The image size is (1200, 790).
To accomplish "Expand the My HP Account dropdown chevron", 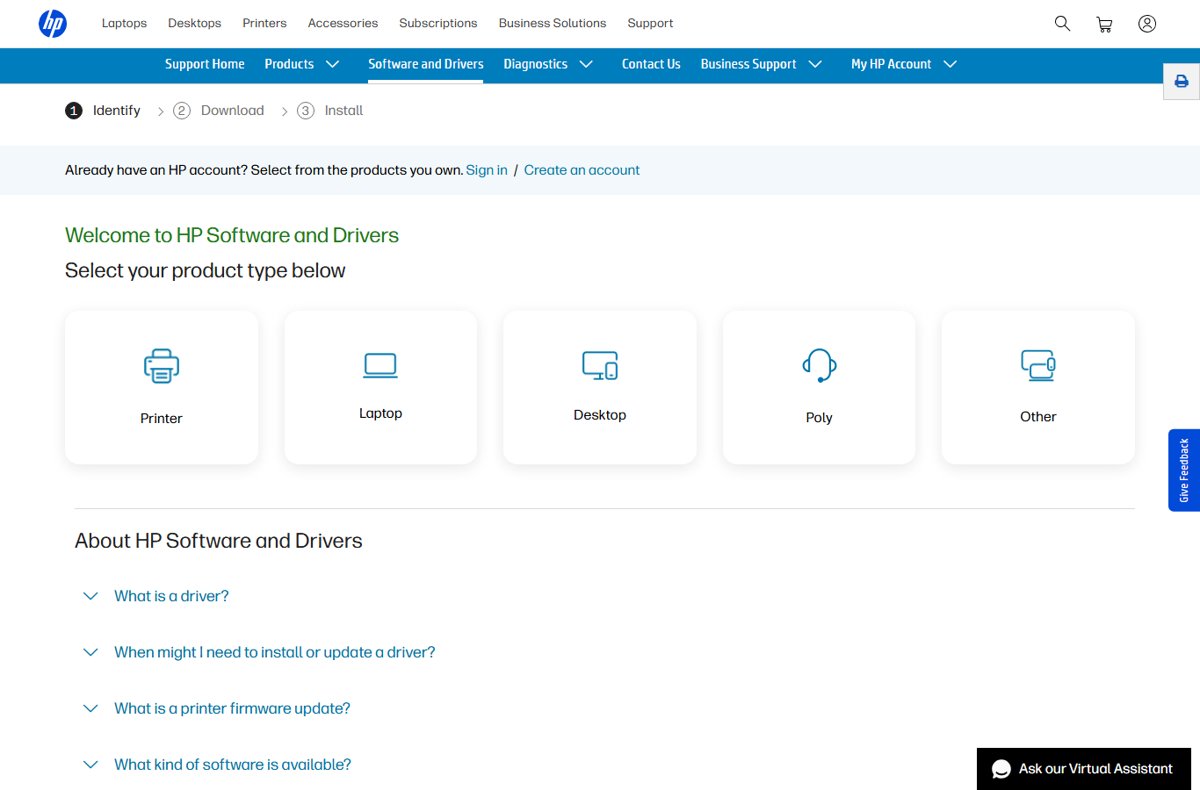I will (950, 64).
